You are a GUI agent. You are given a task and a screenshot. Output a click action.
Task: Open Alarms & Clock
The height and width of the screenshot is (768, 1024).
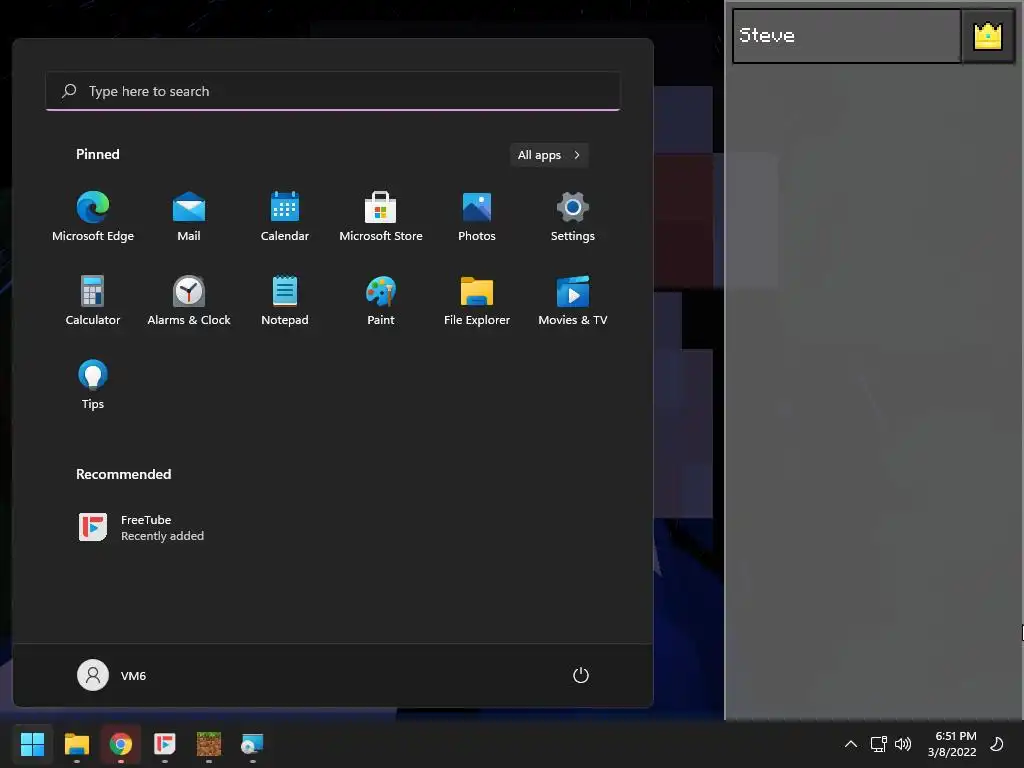(189, 300)
